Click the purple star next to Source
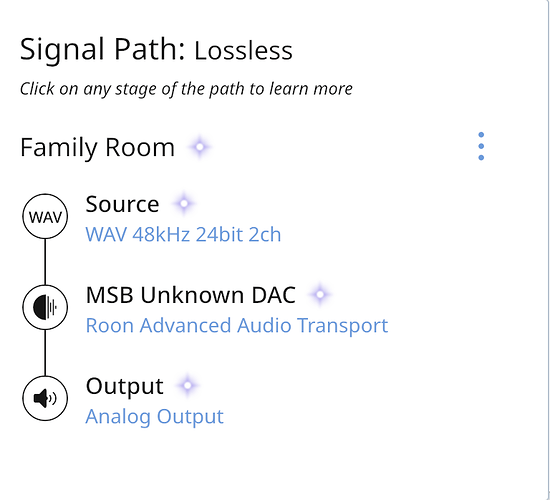The height and width of the screenshot is (500, 550). 184,204
